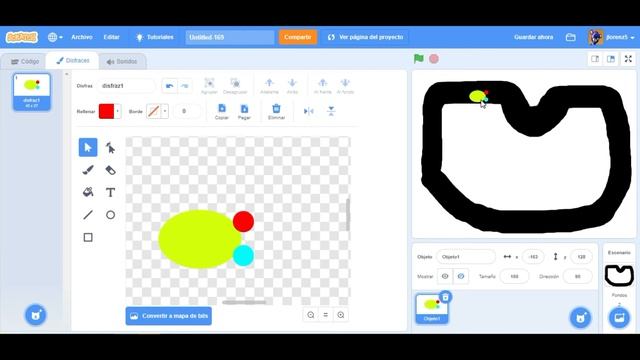Screen dimensions: 640x360
Task: Delete the Objeto1 sprite via trash icon
Action: (x=445, y=297)
